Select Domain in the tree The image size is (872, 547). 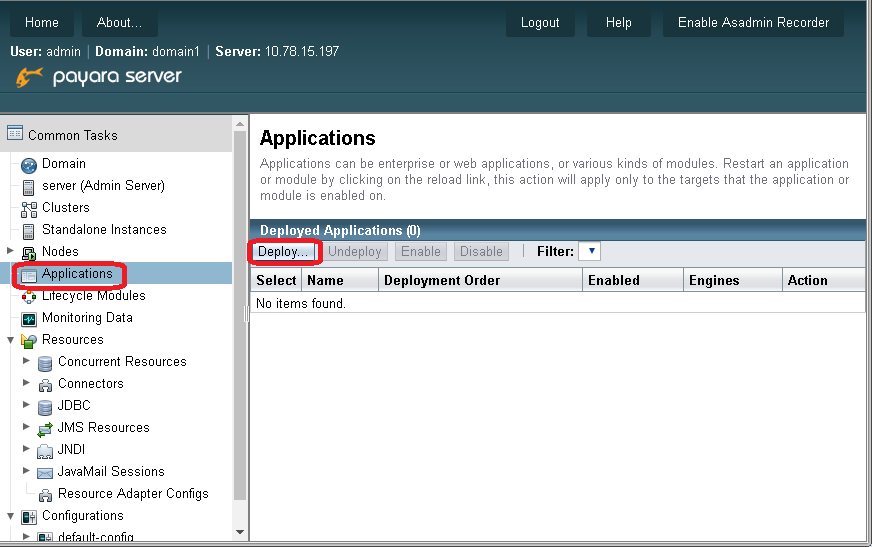(64, 164)
